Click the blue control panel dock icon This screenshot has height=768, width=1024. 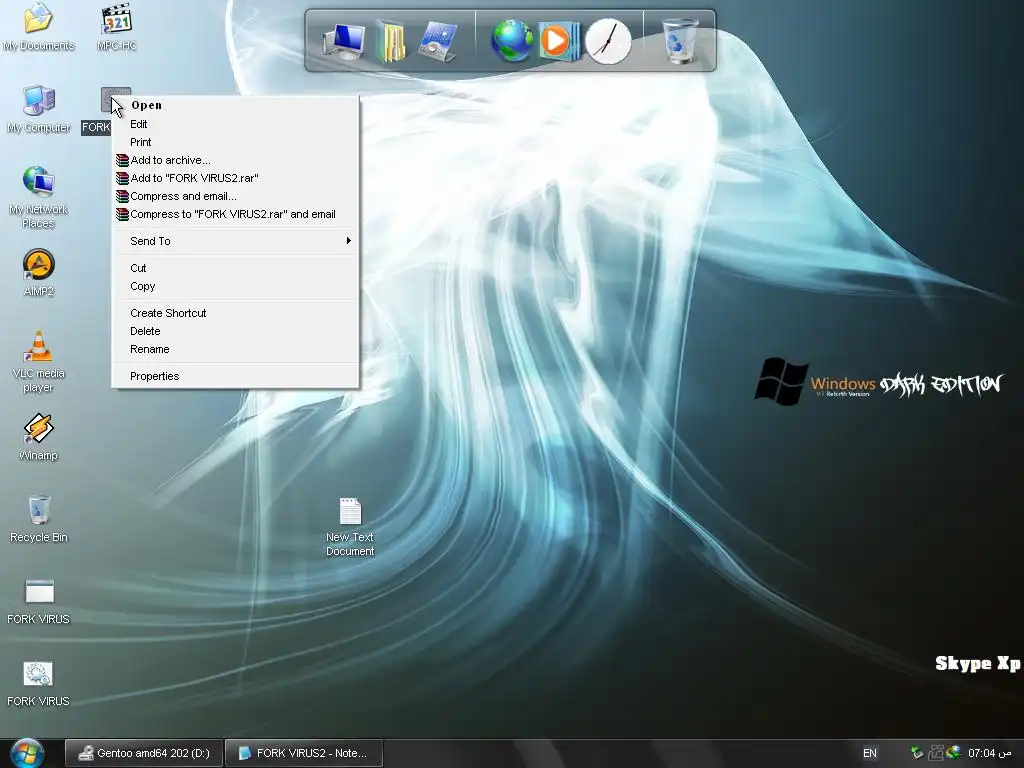point(438,41)
